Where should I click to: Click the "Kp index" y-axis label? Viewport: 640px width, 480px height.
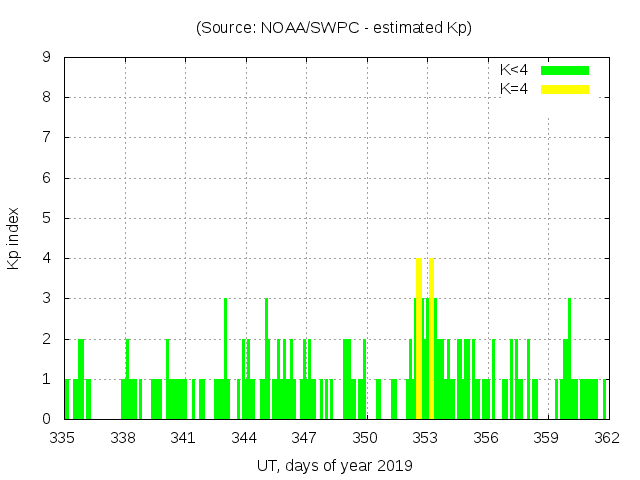pyautogui.click(x=14, y=238)
